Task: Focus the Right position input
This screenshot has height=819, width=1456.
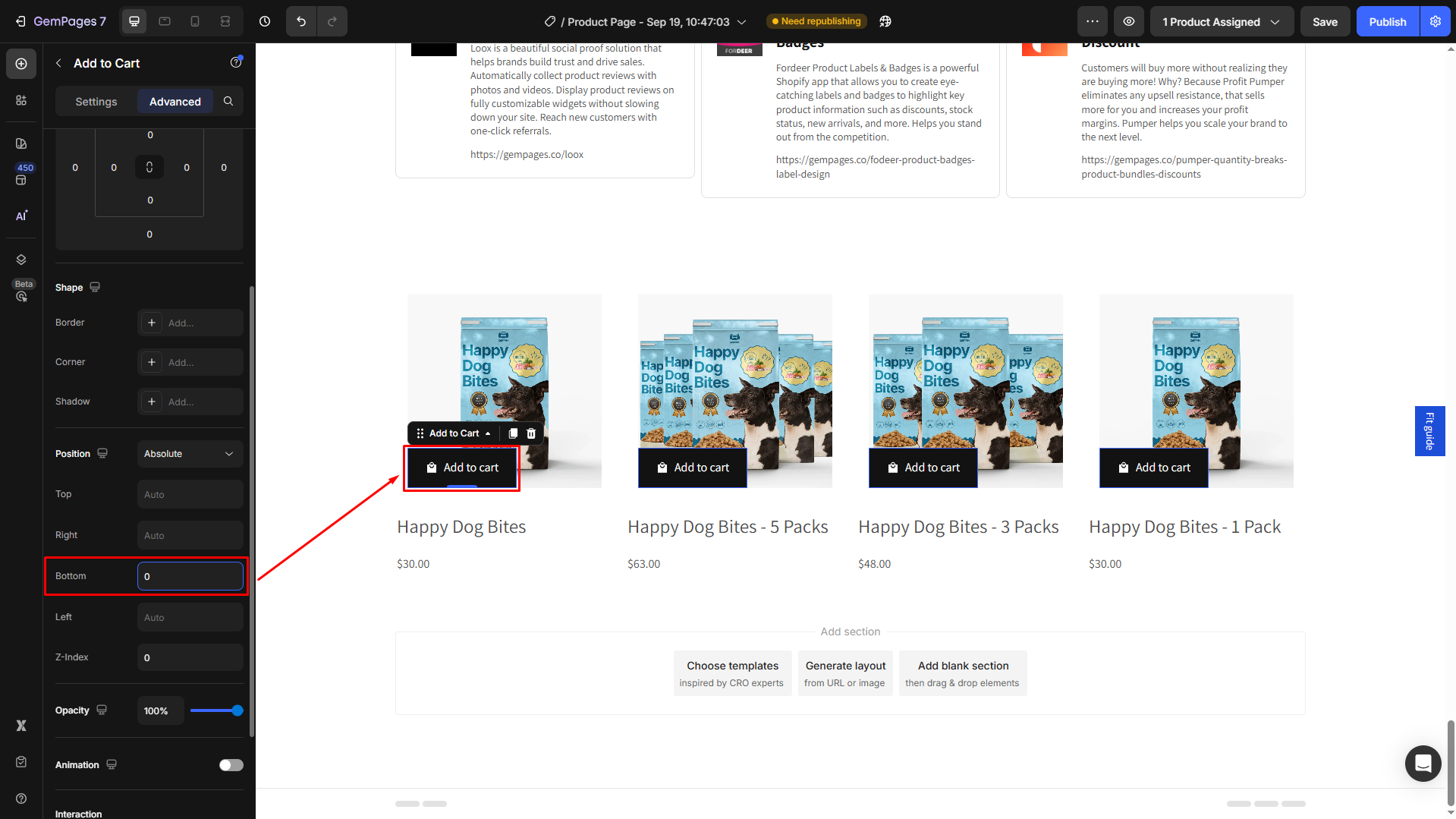Action: click(x=190, y=535)
